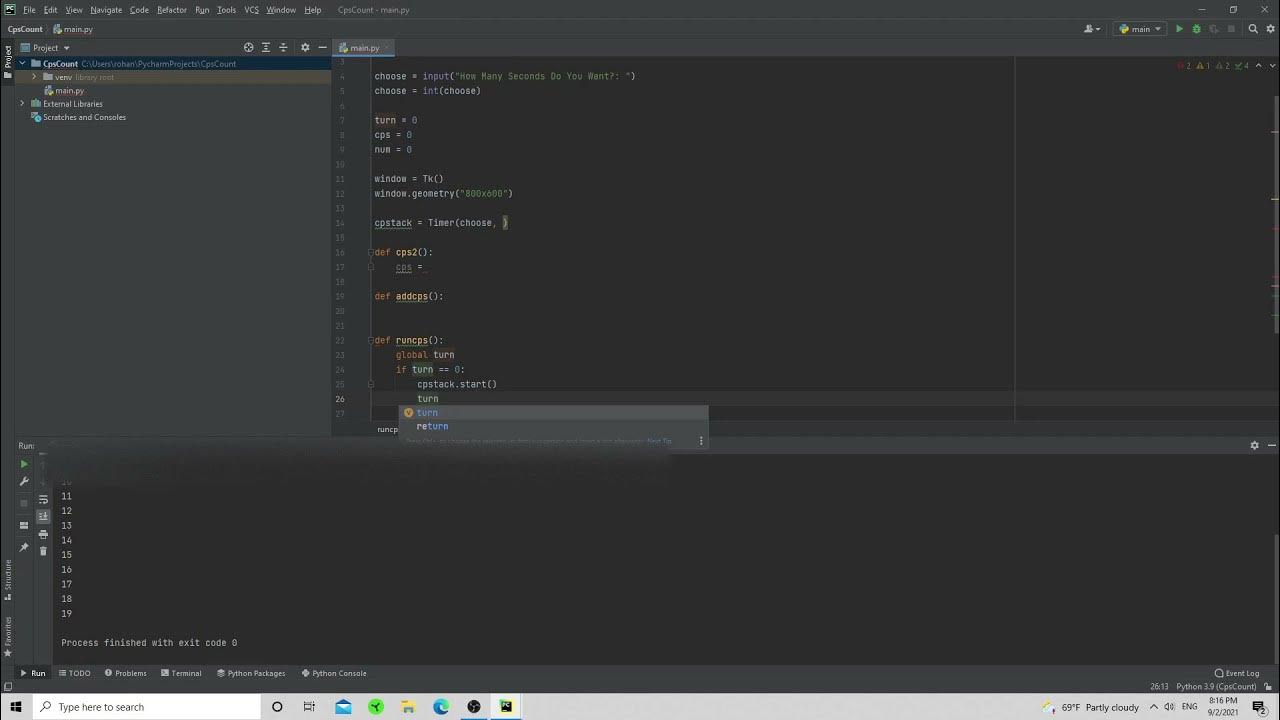The width and height of the screenshot is (1280, 720).
Task: Open the File menu
Action: (x=29, y=10)
